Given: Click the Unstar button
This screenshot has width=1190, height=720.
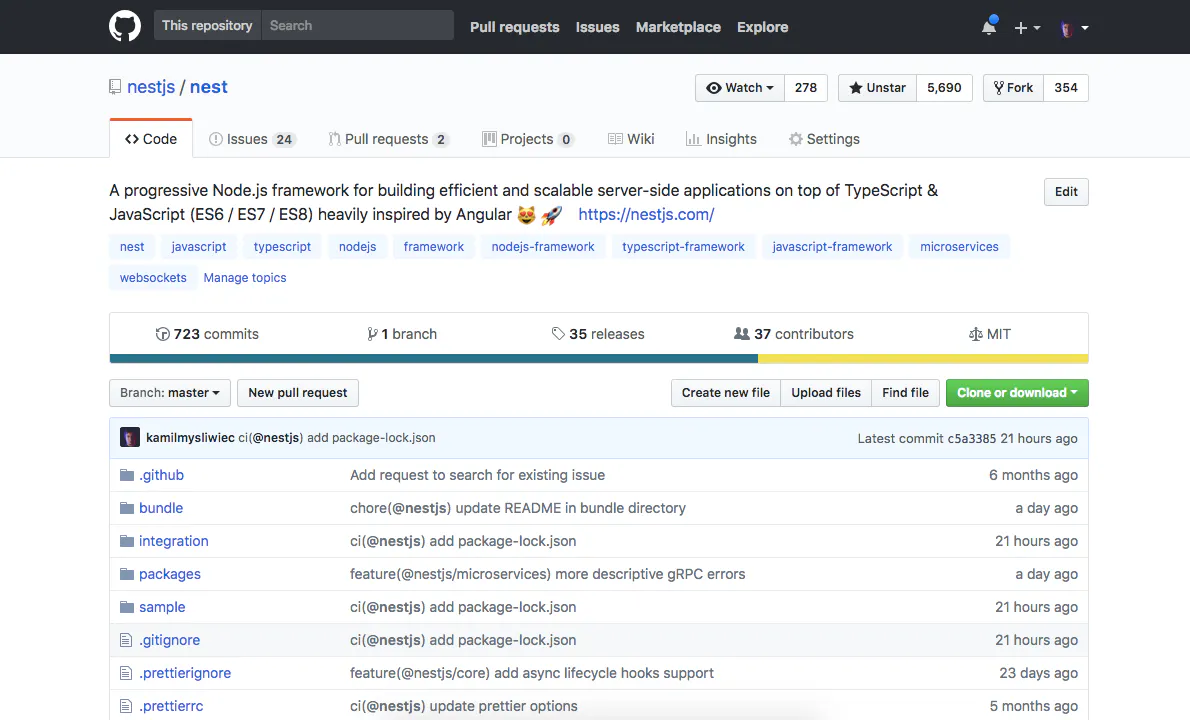Looking at the screenshot, I should pyautogui.click(x=877, y=88).
